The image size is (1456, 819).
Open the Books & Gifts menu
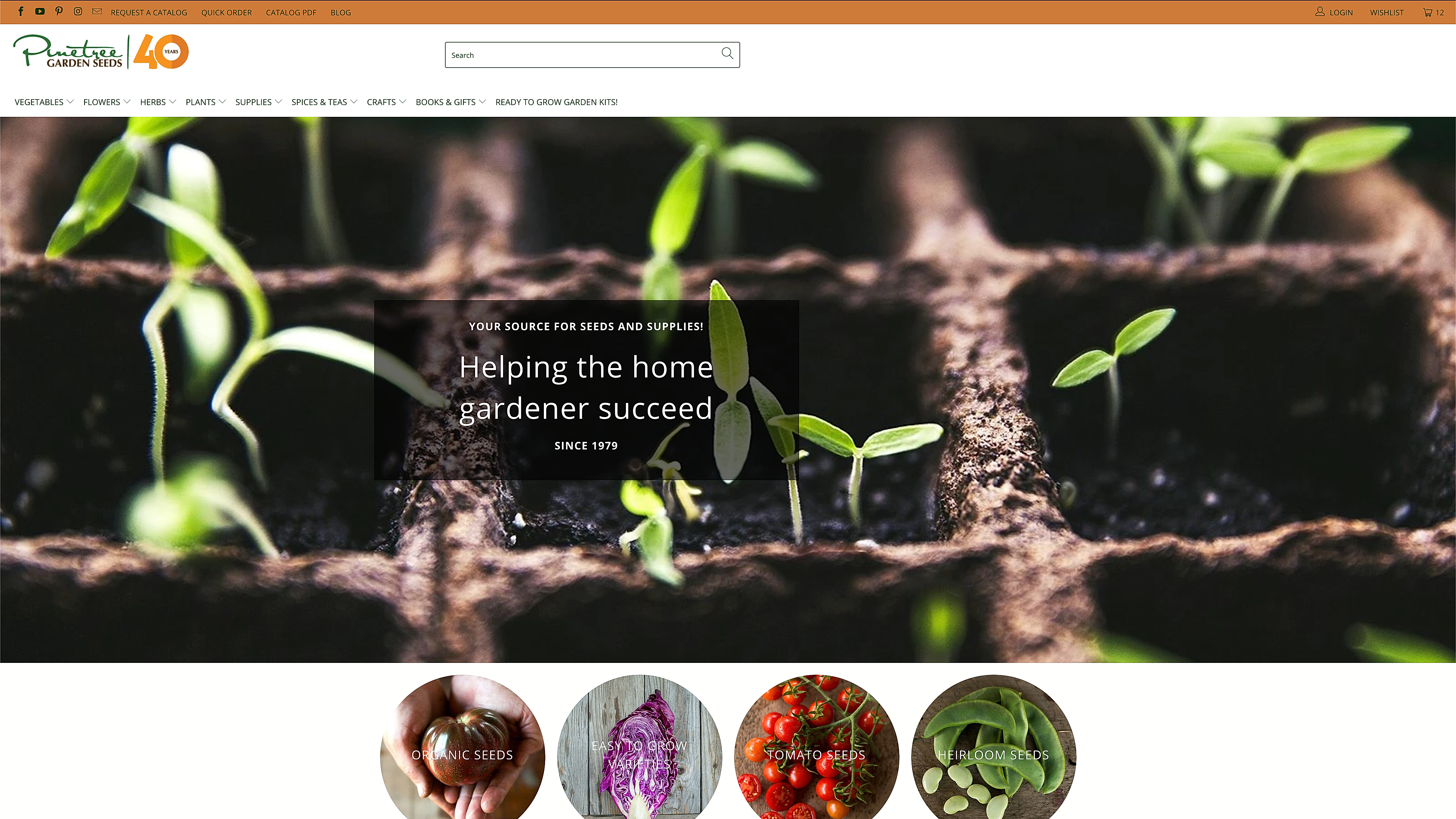[x=451, y=102]
